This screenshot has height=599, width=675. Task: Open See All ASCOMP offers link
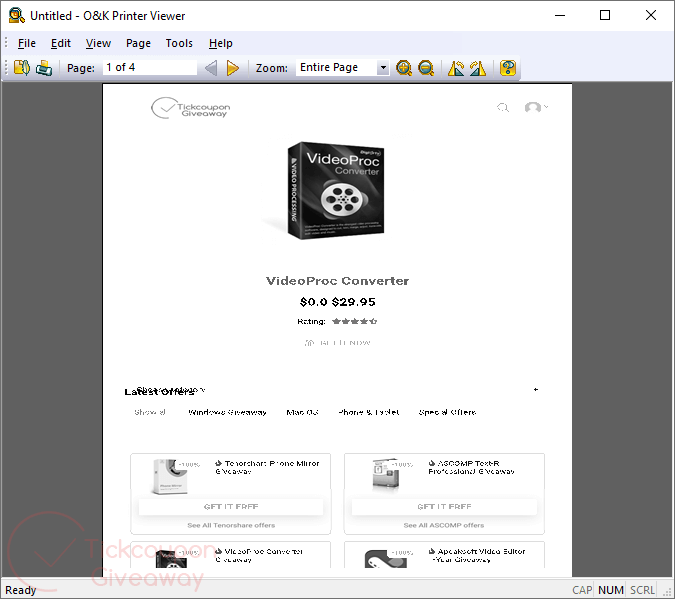click(x=444, y=525)
